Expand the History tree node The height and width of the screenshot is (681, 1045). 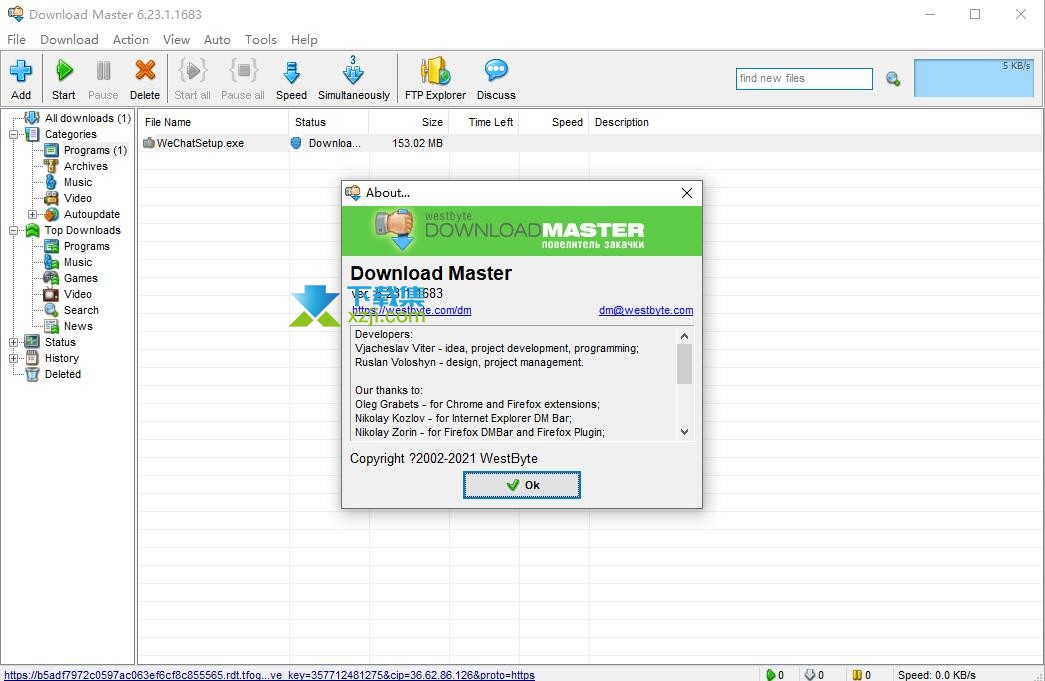pyautogui.click(x=13, y=358)
